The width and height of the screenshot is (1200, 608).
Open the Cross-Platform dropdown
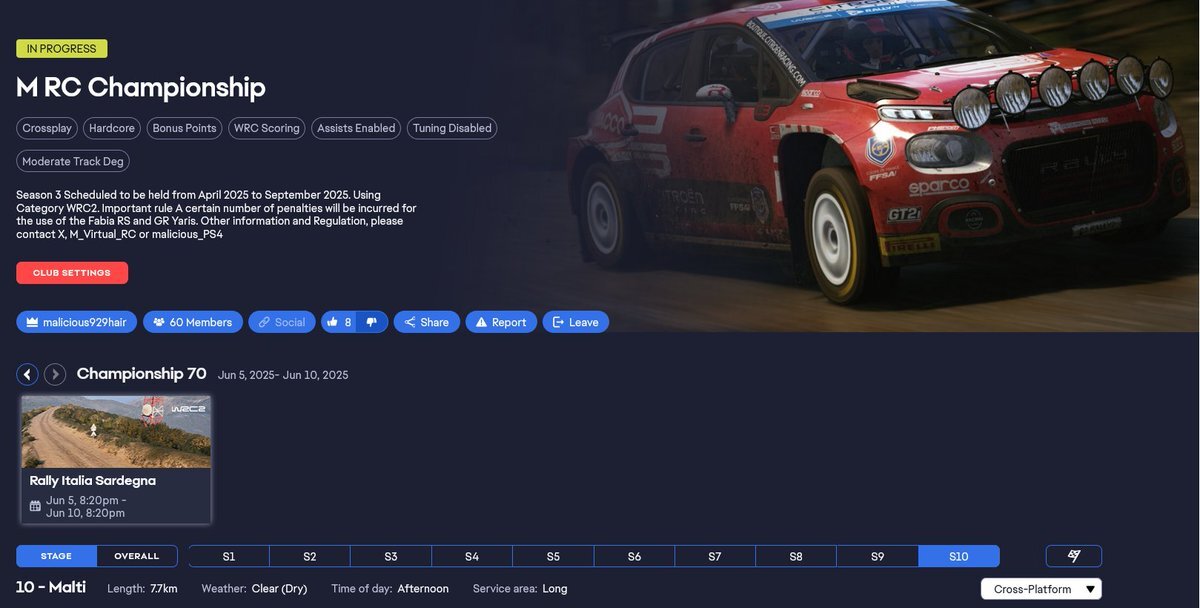1041,589
